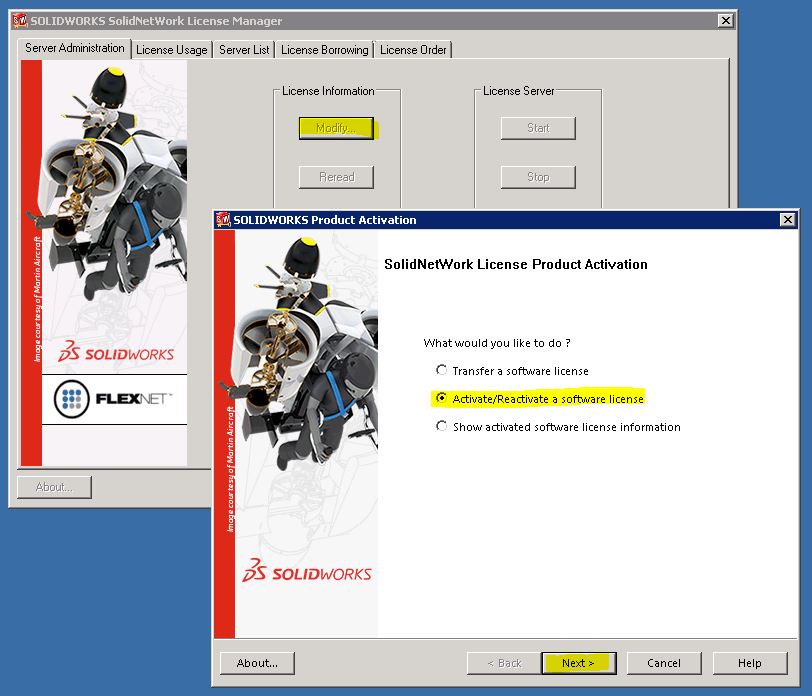
Task: Select Activate/Reactivate a software license option
Action: click(x=442, y=398)
